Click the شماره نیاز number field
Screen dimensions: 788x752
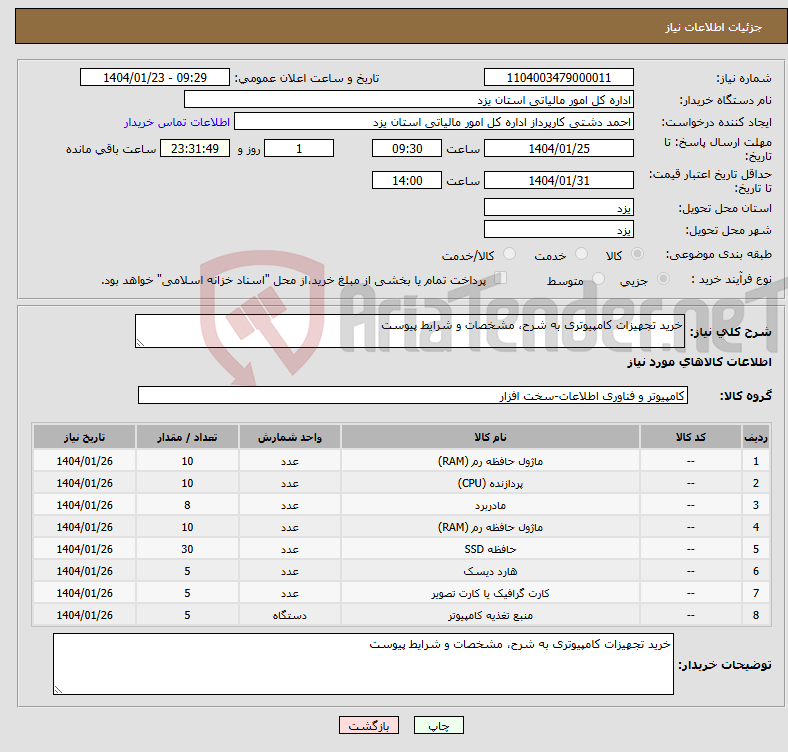(558, 77)
